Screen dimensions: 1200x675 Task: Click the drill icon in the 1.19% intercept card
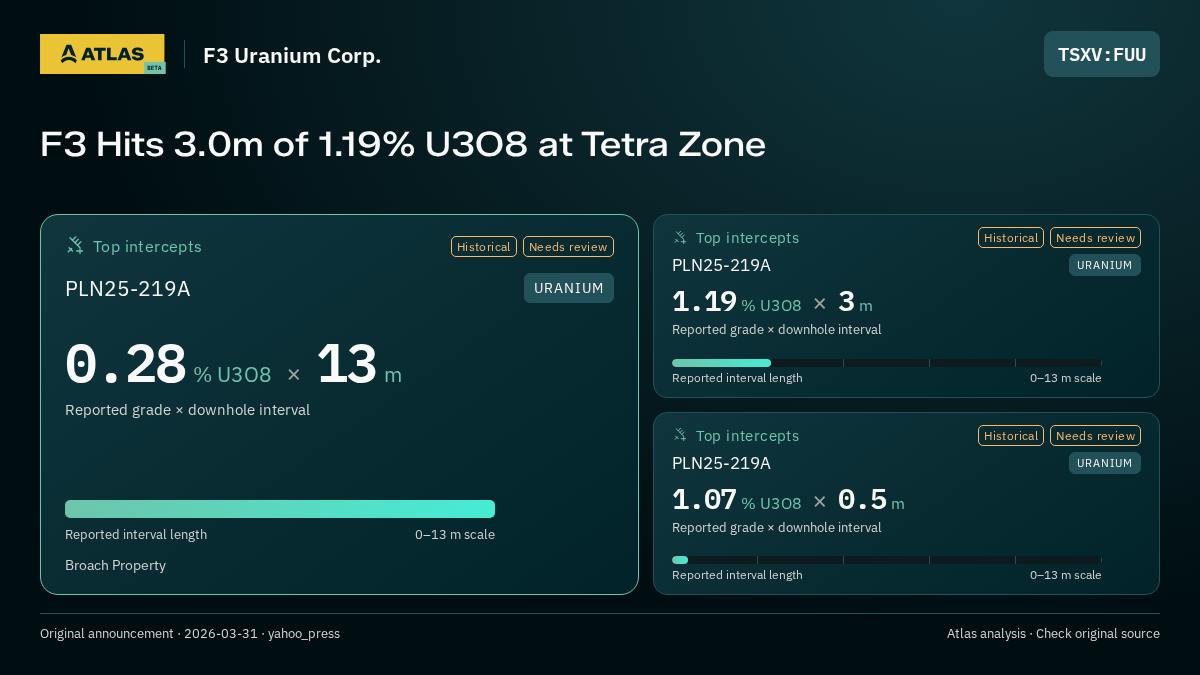(680, 238)
